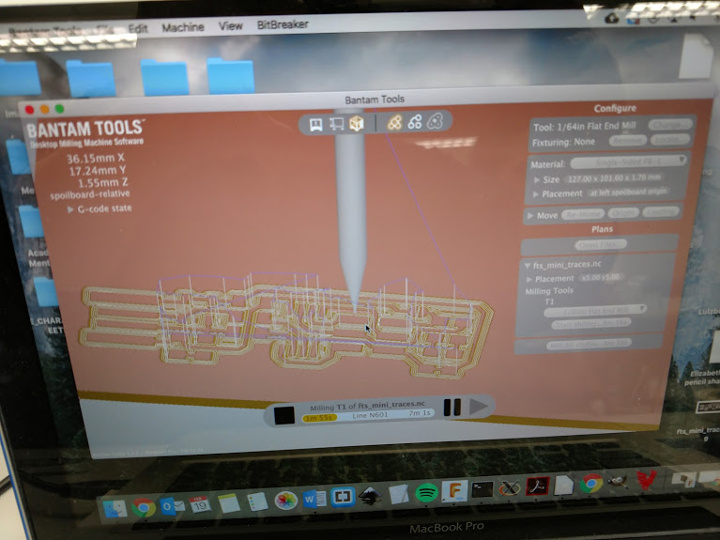720x540 pixels.
Task: Click the Locate fixturing button
Action: [671, 140]
